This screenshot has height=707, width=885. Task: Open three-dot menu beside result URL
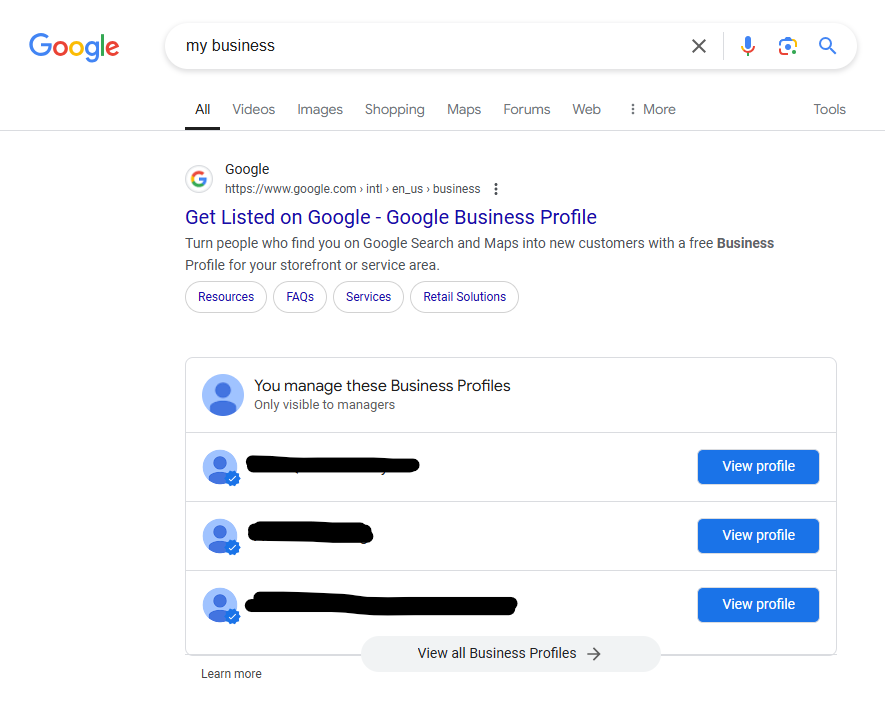[496, 189]
